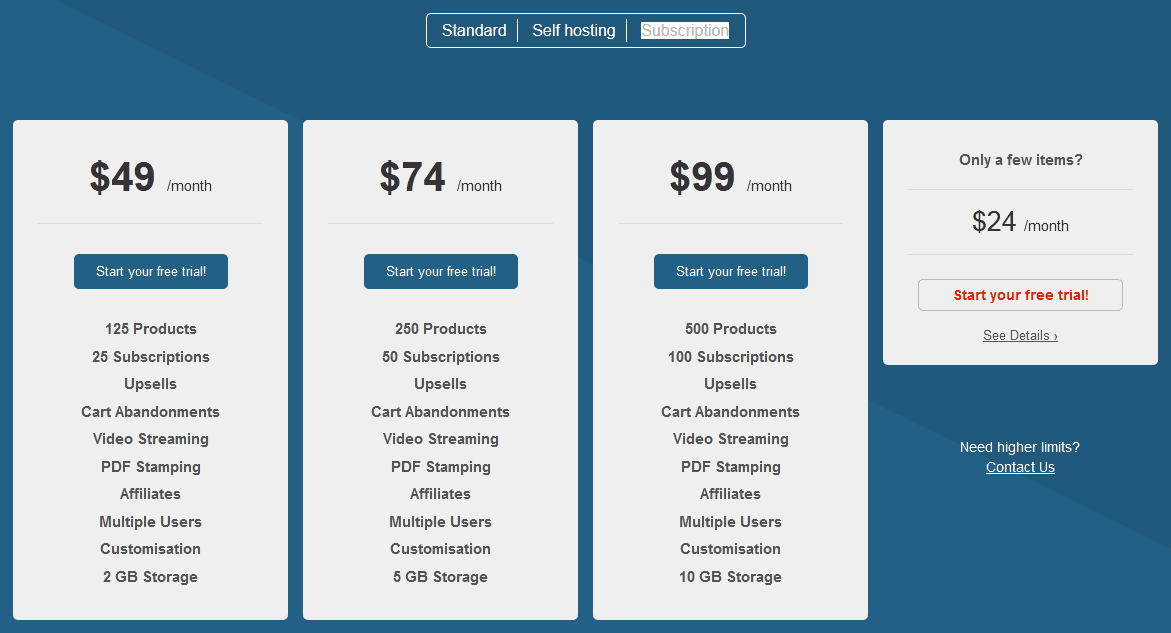The image size is (1171, 633).
Task: Open See Details for the $24 plan
Action: [x=1020, y=335]
